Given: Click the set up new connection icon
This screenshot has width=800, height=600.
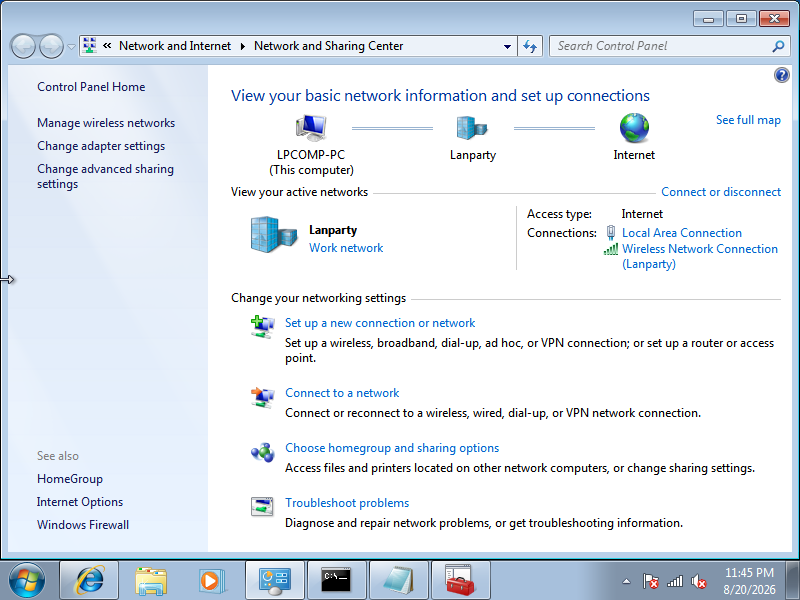Looking at the screenshot, I should click(x=262, y=327).
